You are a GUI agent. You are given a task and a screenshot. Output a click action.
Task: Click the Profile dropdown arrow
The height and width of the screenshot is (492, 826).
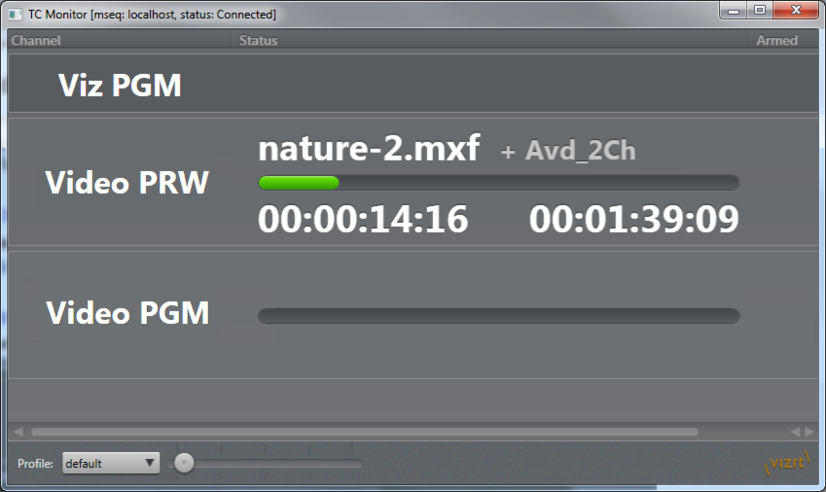click(x=150, y=463)
